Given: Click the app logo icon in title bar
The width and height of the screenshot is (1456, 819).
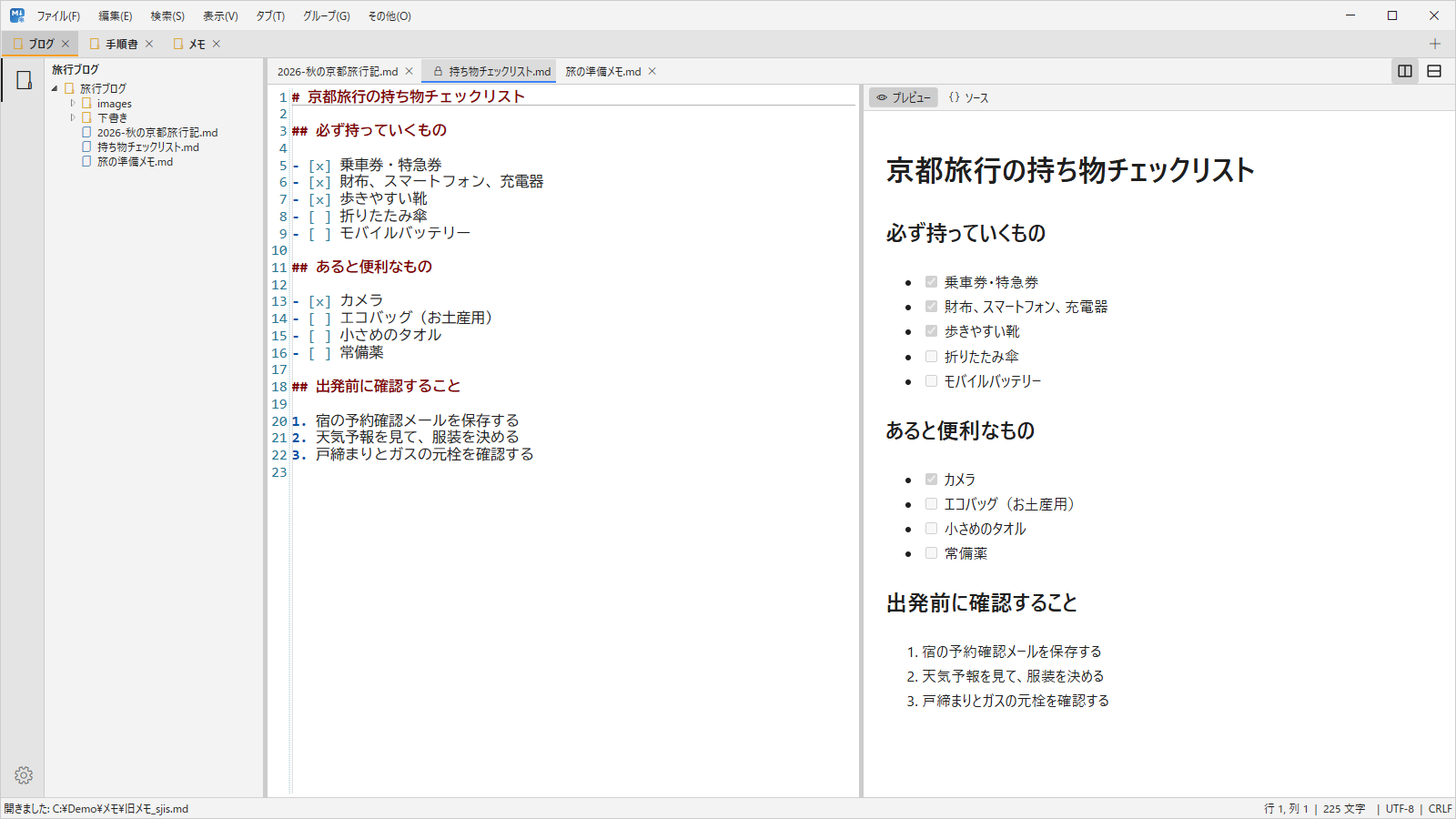Looking at the screenshot, I should [x=17, y=15].
